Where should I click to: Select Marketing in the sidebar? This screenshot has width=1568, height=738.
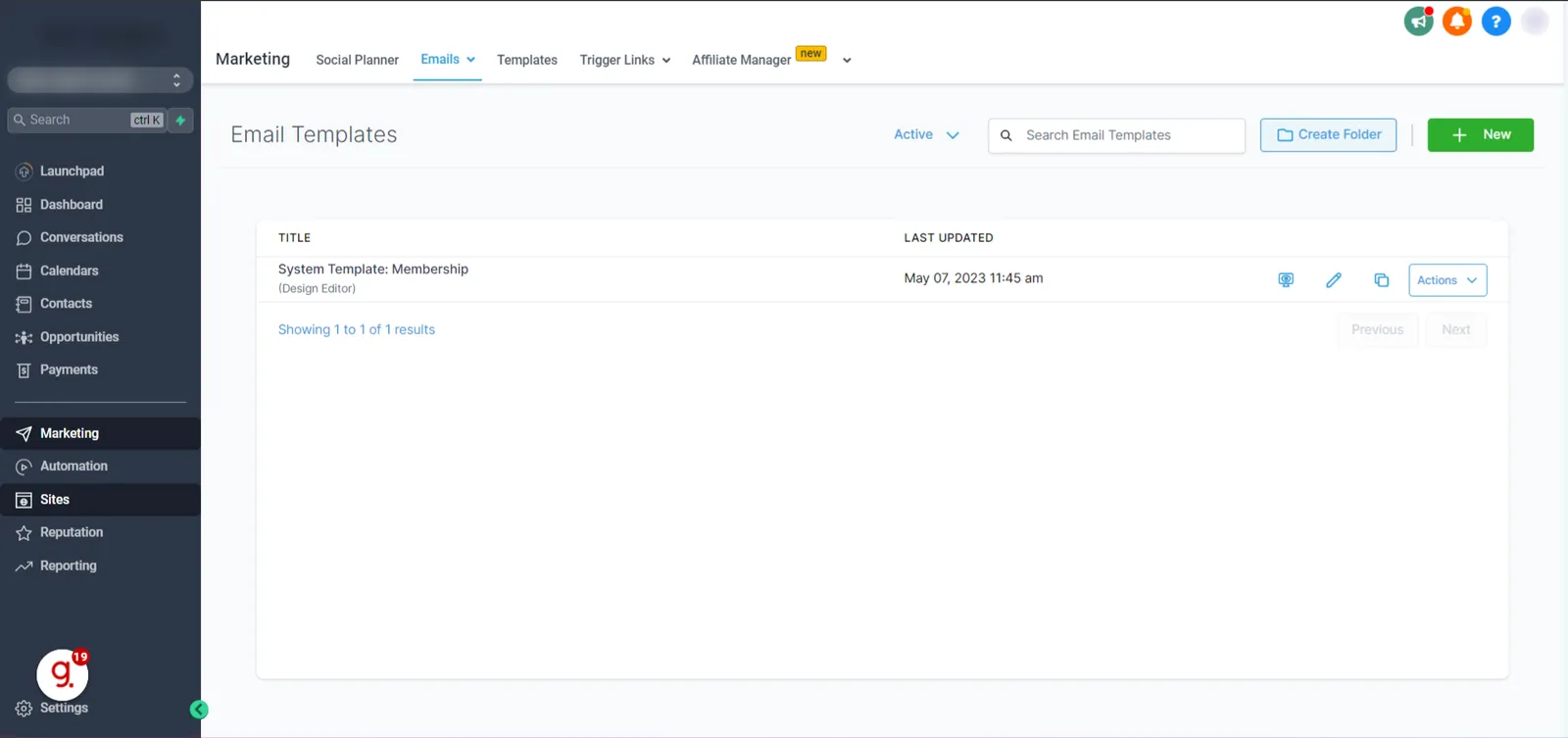click(100, 433)
